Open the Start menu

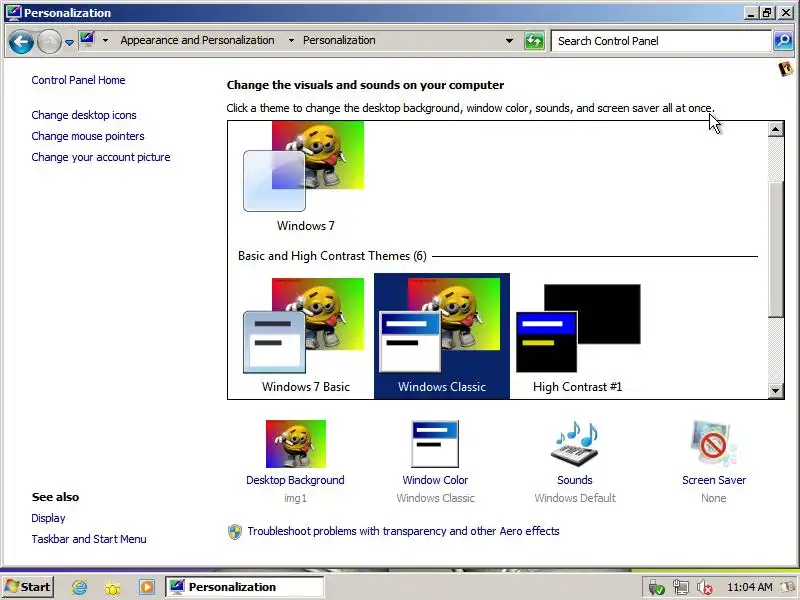click(x=28, y=587)
